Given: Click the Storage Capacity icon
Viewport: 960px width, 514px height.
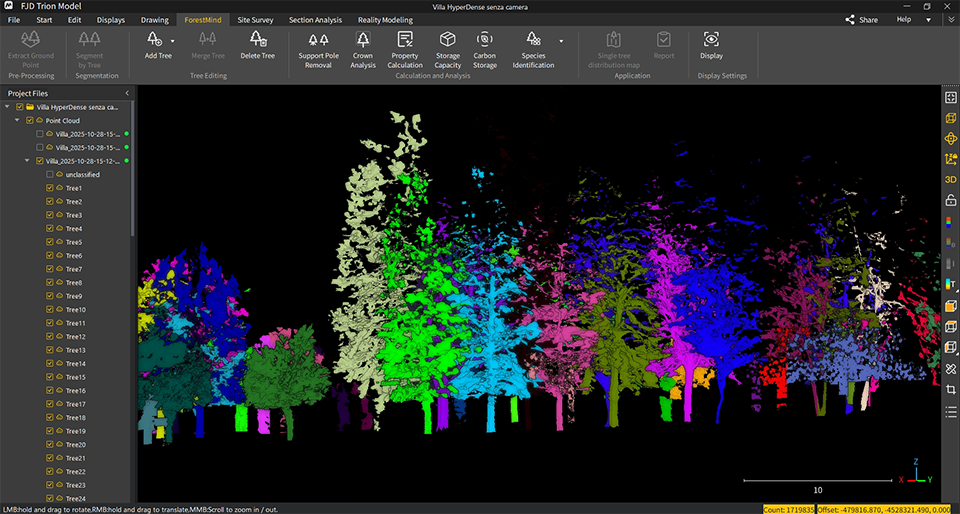Looking at the screenshot, I should pyautogui.click(x=448, y=40).
